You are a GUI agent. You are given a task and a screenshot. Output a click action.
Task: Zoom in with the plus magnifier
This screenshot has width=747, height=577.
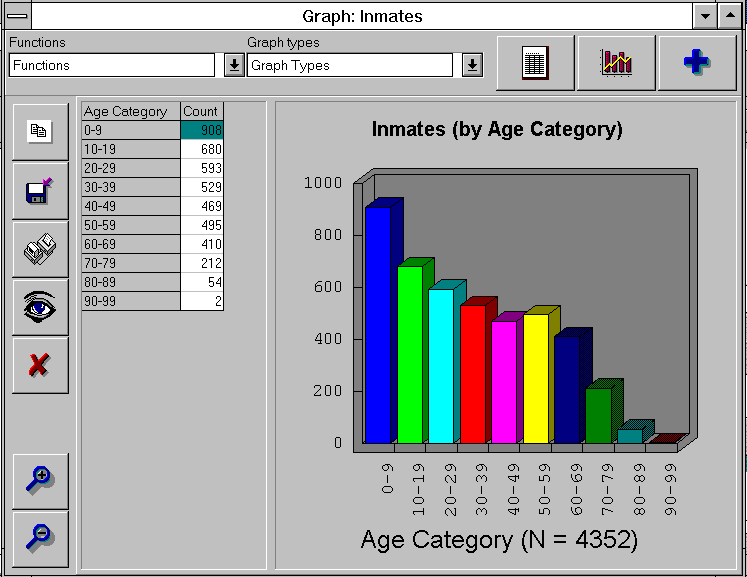tap(40, 481)
